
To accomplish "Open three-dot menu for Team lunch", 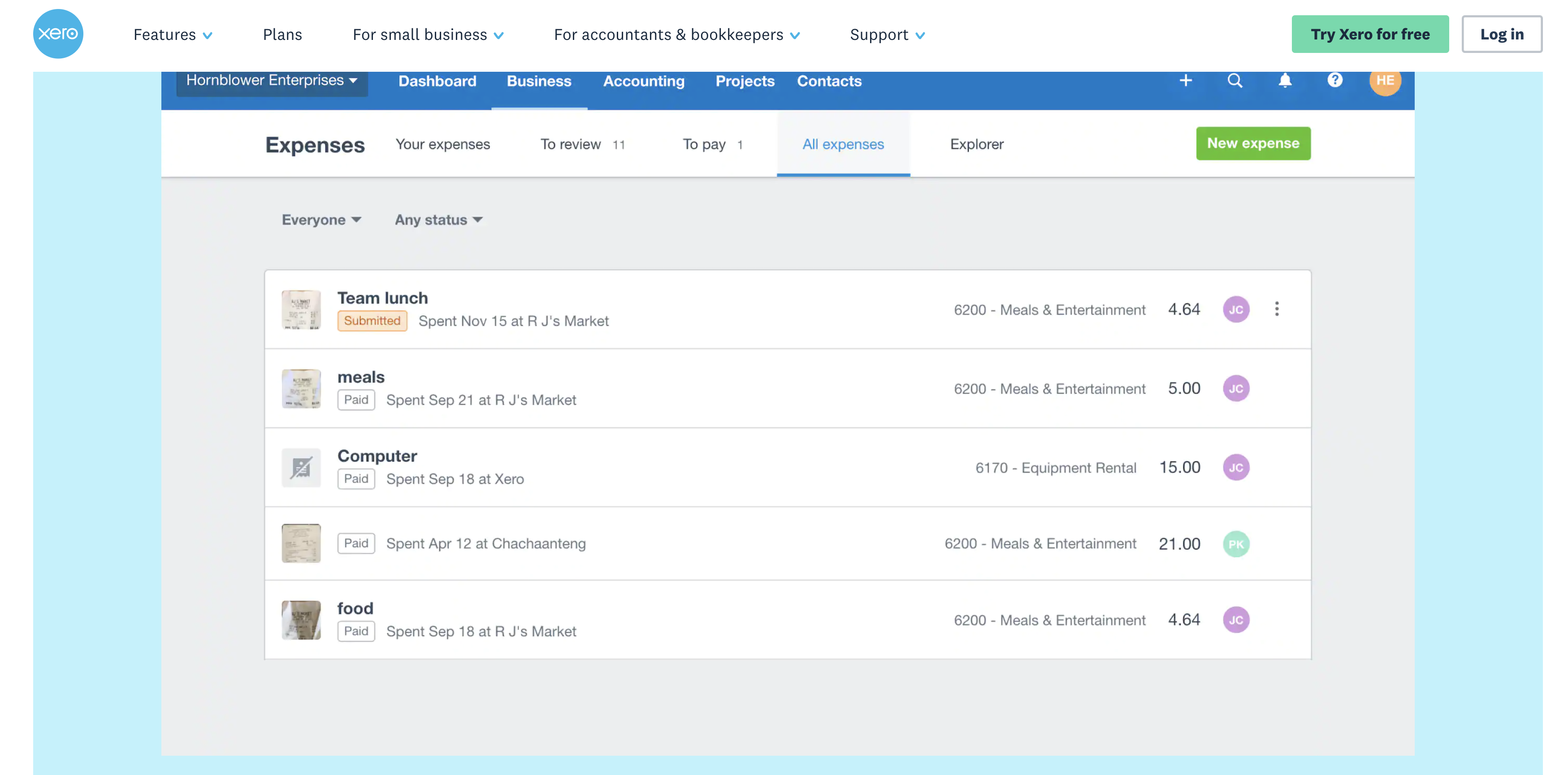I will pyautogui.click(x=1277, y=309).
